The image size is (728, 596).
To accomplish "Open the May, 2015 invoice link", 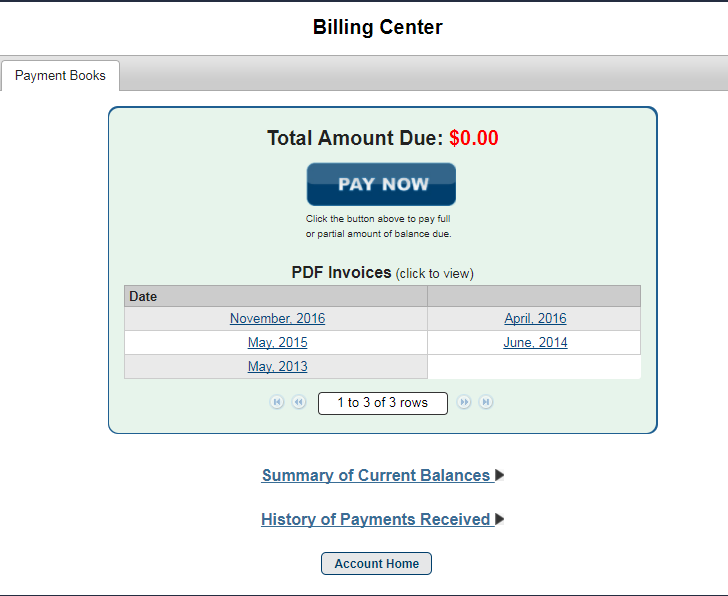I will [x=278, y=343].
